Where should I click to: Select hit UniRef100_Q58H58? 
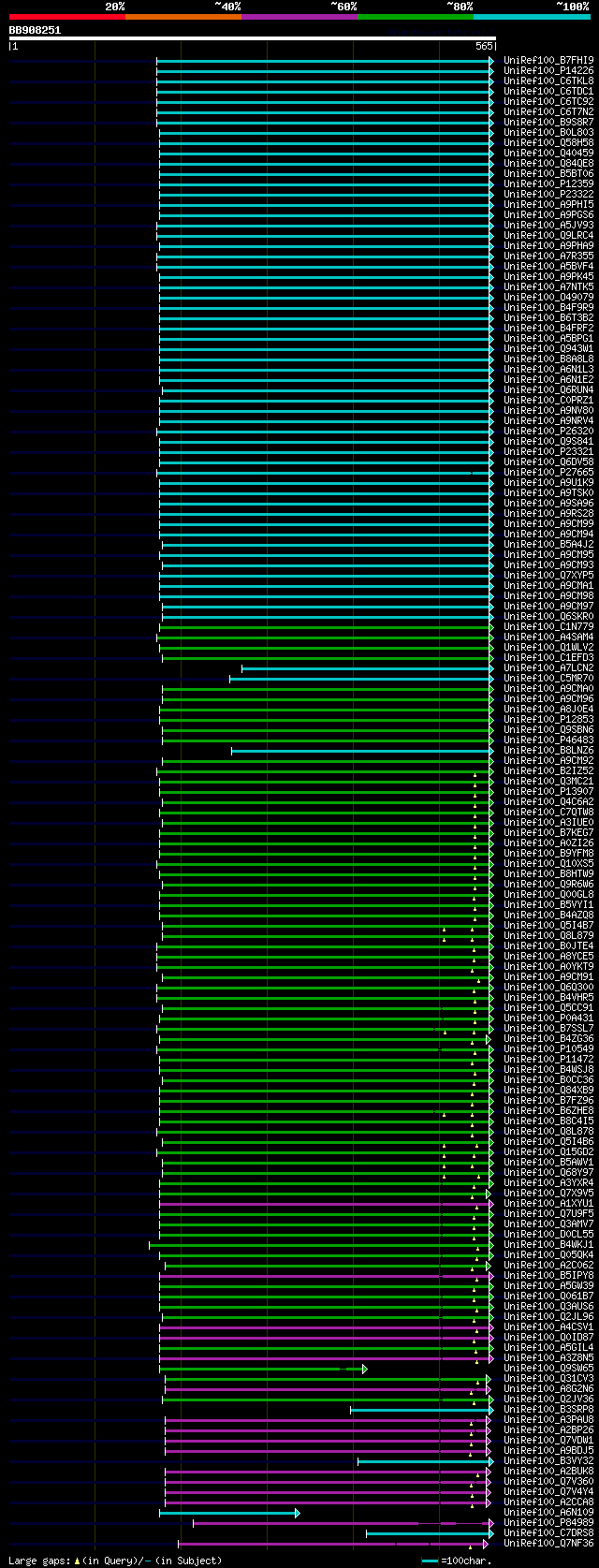tap(548, 142)
